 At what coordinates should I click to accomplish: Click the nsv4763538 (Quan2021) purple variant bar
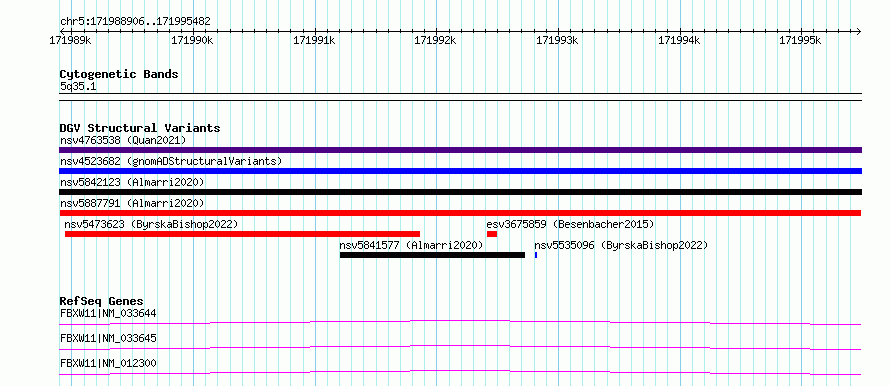(x=460, y=150)
